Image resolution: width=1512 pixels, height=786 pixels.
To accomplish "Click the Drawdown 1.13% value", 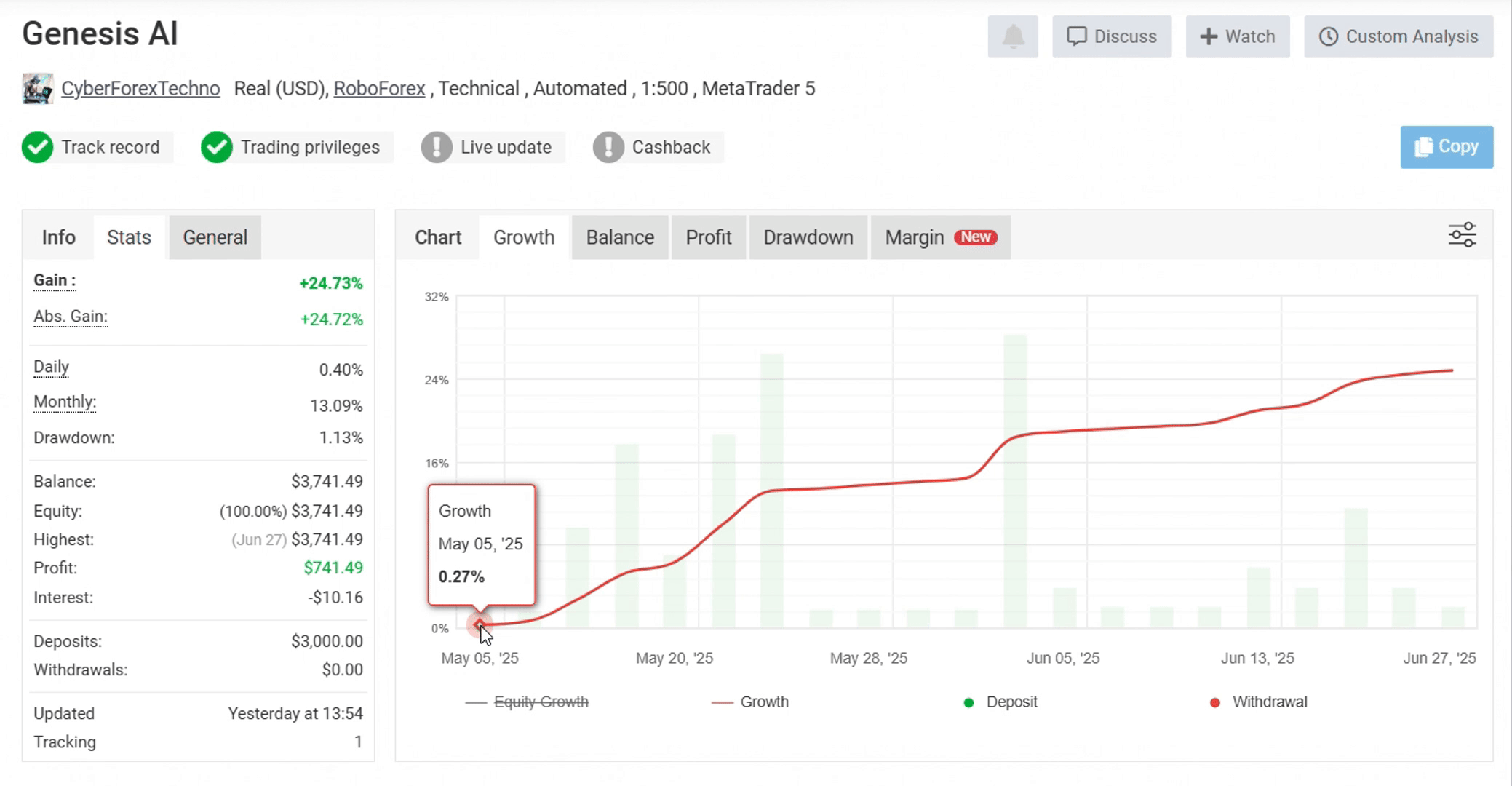I will 341,438.
